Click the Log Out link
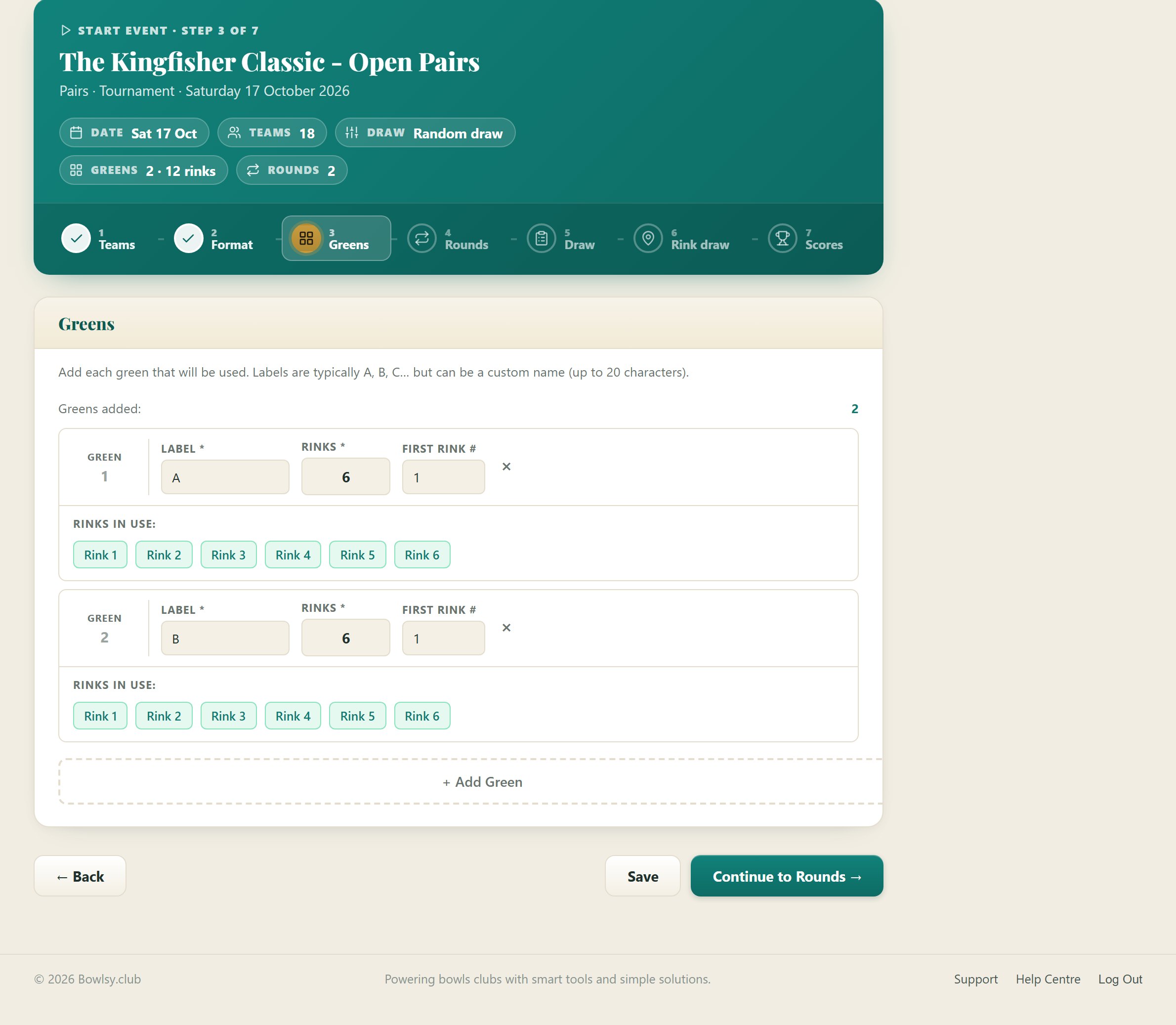1176x1025 pixels. [1120, 979]
